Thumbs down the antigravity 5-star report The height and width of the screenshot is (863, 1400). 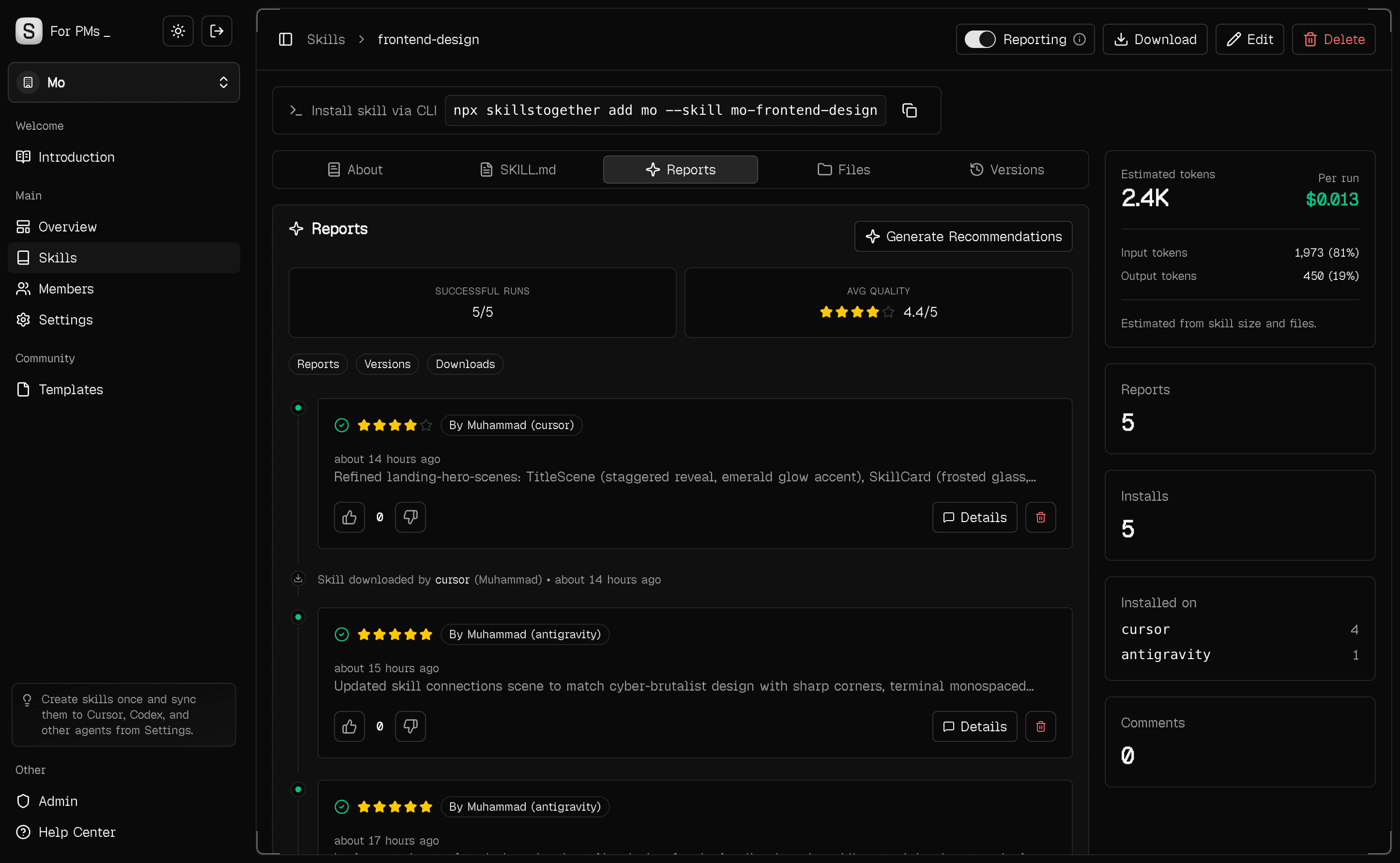[410, 725]
